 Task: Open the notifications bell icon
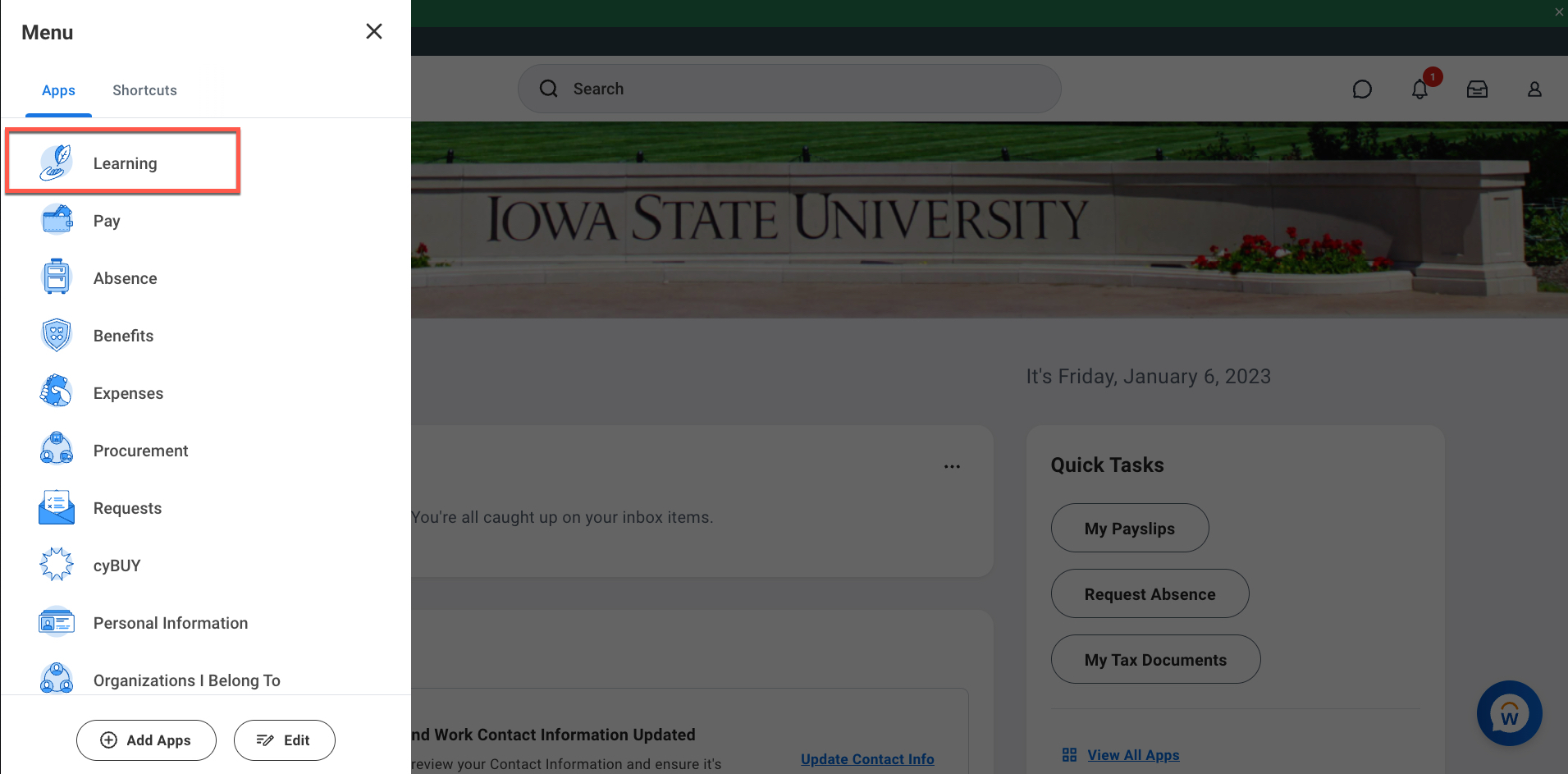click(1420, 89)
